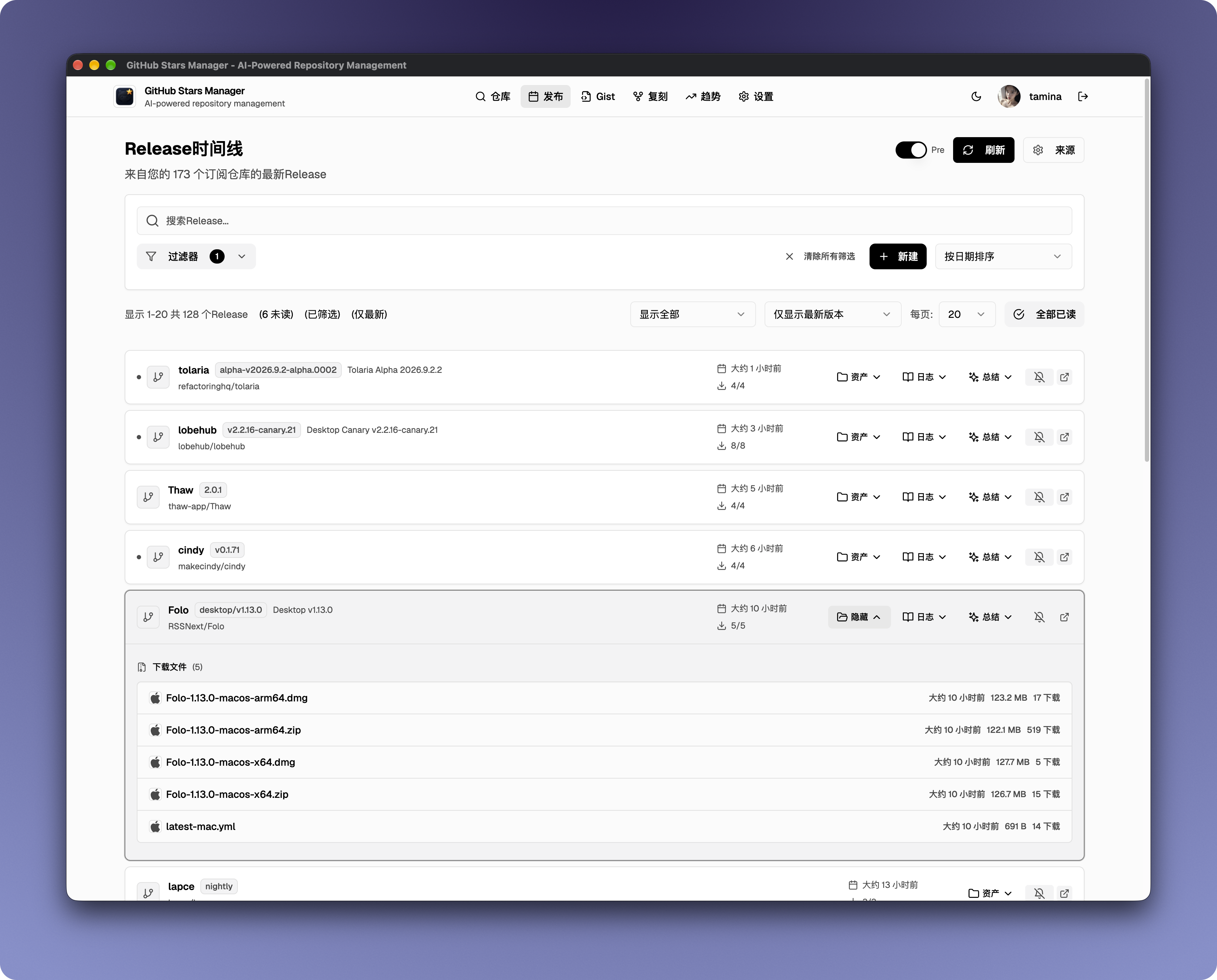This screenshot has height=980, width=1217.
Task: Click the GitHub Stars Manager app logo
Action: (124, 96)
